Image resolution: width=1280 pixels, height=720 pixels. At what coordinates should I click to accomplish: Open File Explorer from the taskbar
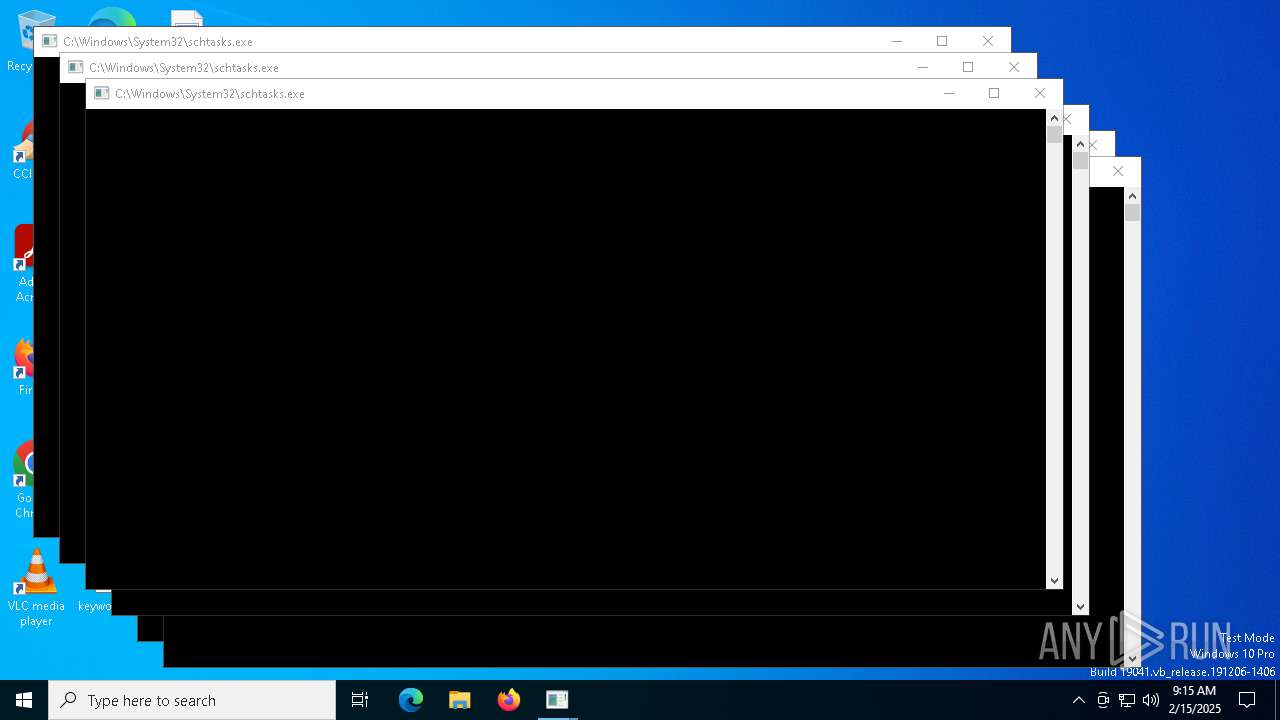[x=460, y=700]
